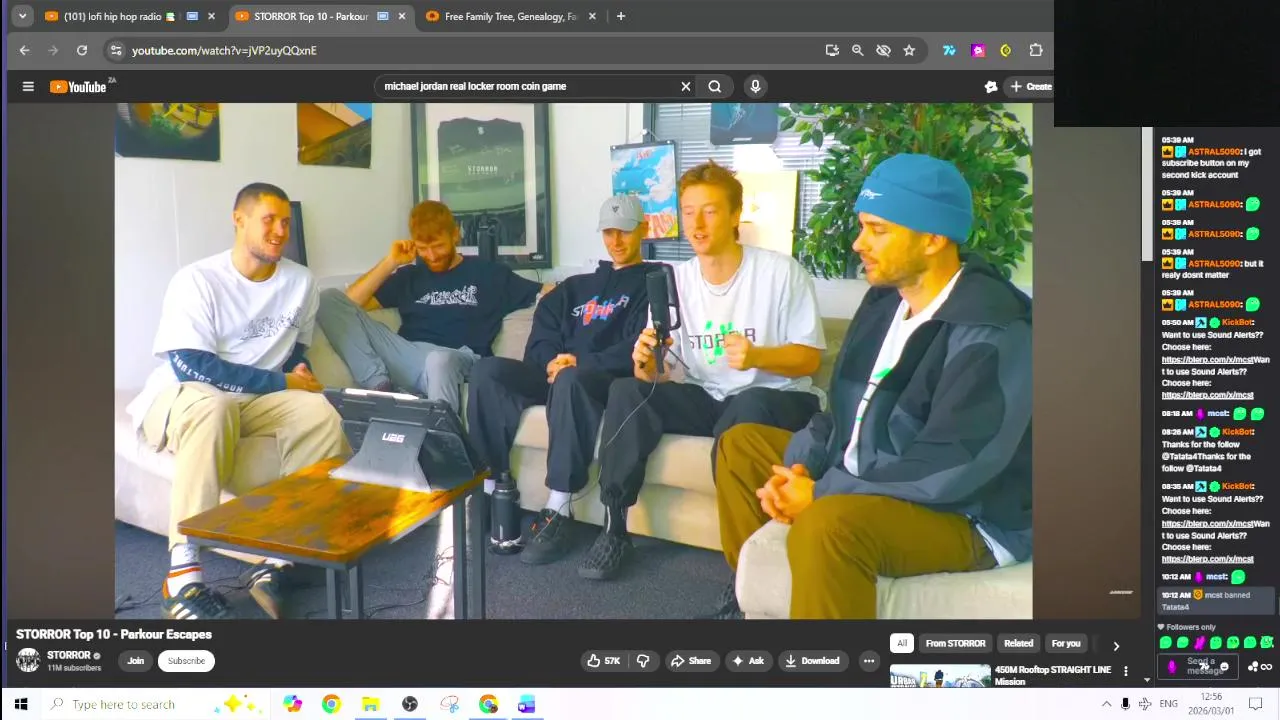Select the For you chip
The height and width of the screenshot is (720, 1280).
1066,644
